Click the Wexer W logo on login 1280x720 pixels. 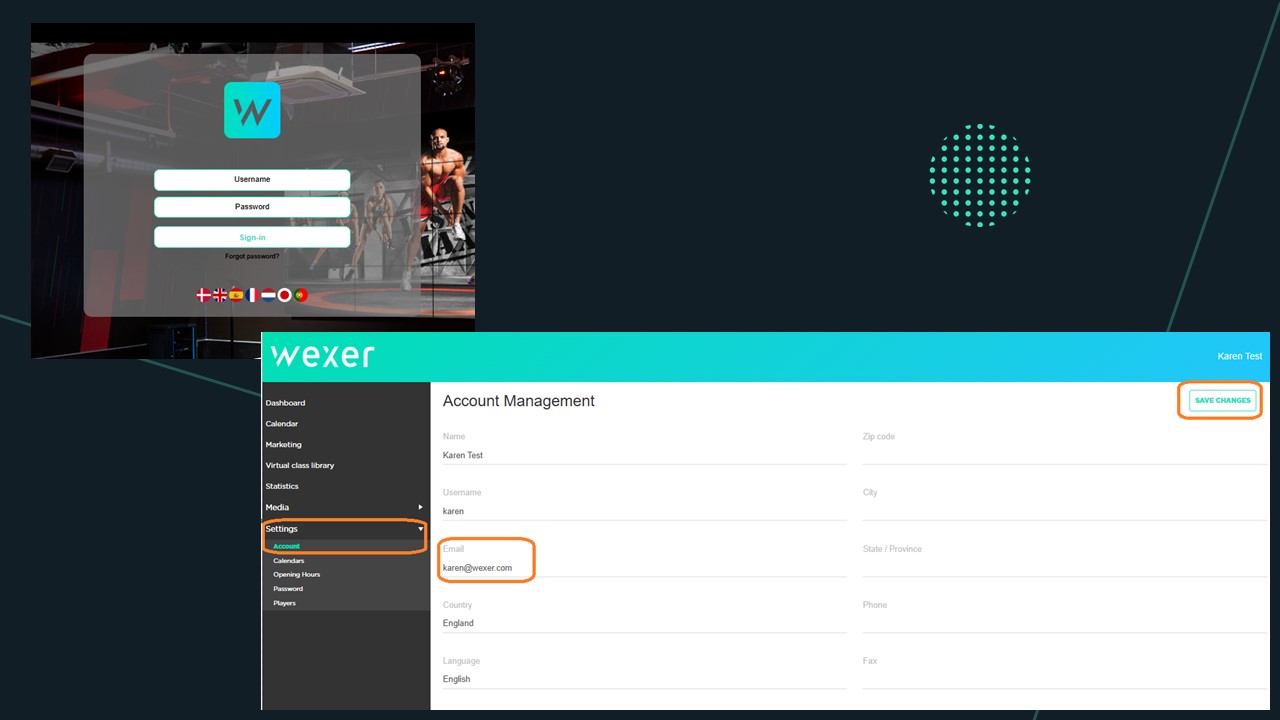tap(252, 110)
